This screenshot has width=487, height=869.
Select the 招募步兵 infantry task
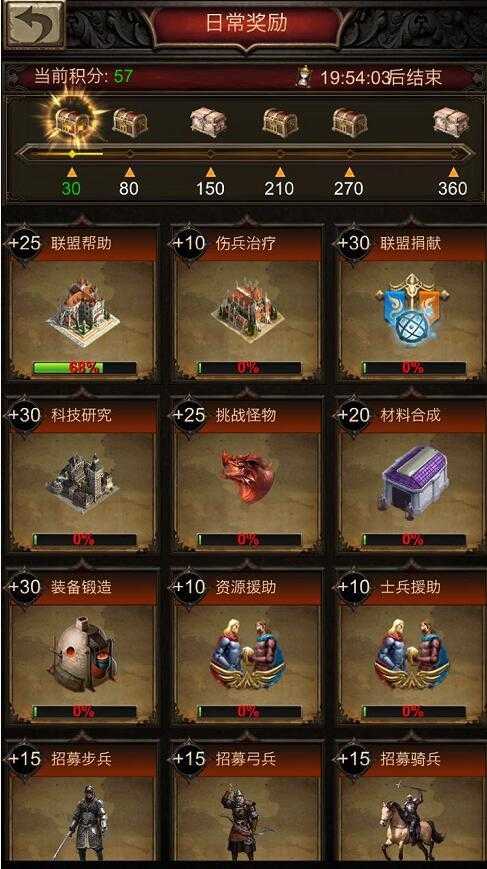(x=83, y=802)
